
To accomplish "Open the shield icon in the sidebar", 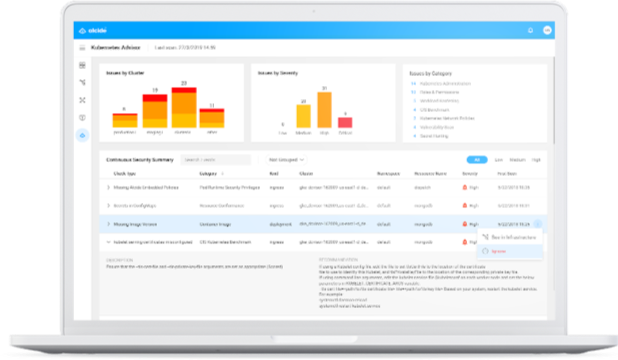I will (82, 118).
